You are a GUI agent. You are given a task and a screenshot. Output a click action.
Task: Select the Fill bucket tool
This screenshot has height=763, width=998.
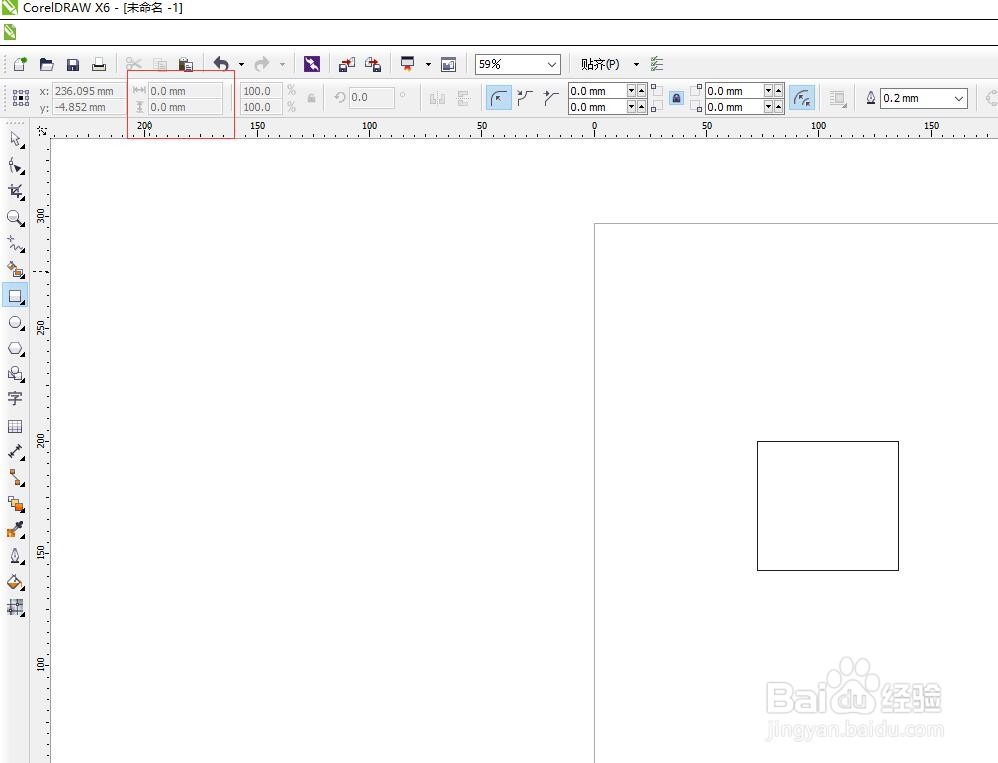(16, 582)
